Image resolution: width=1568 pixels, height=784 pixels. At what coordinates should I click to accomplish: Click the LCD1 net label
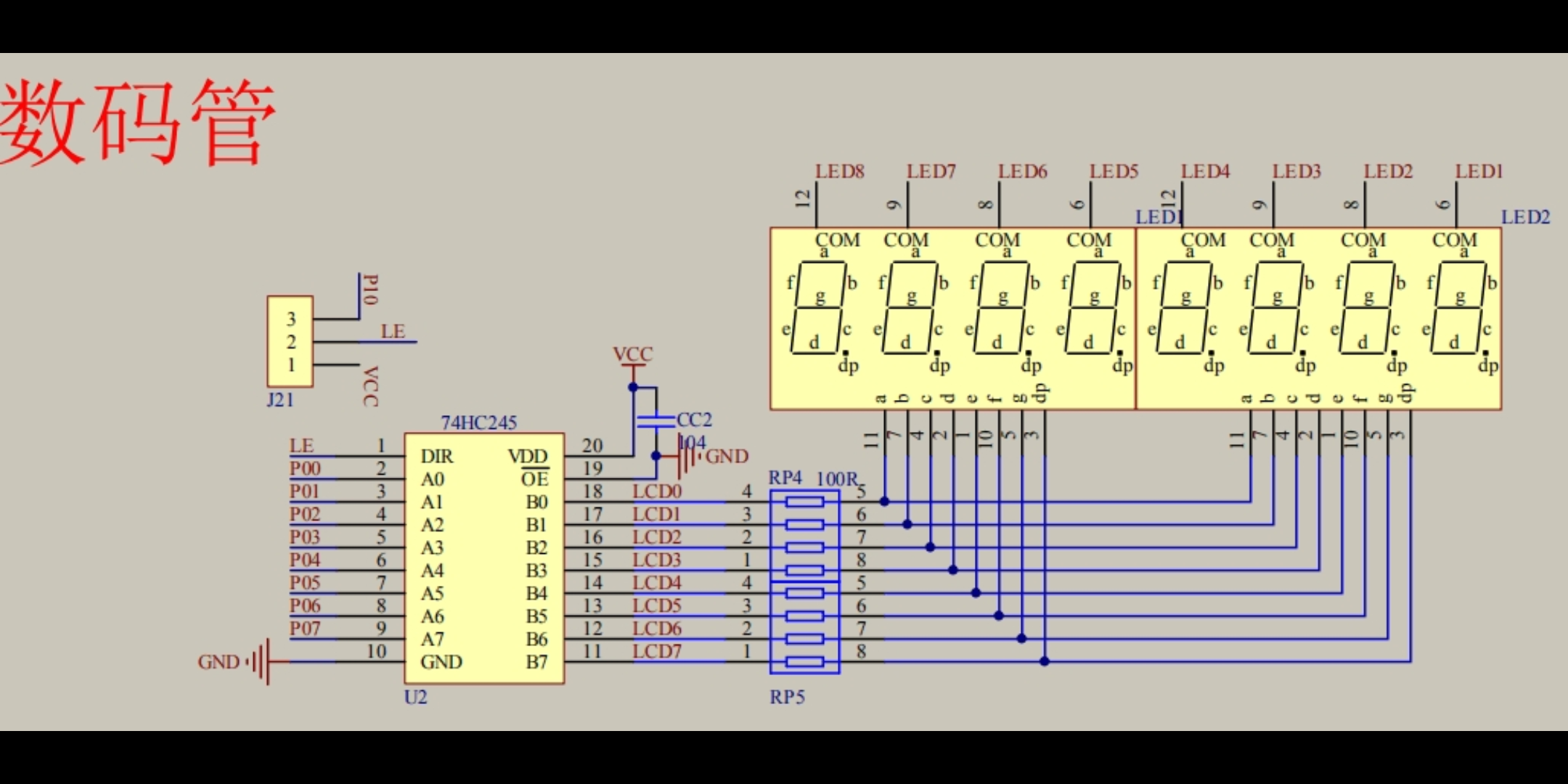coord(657,514)
